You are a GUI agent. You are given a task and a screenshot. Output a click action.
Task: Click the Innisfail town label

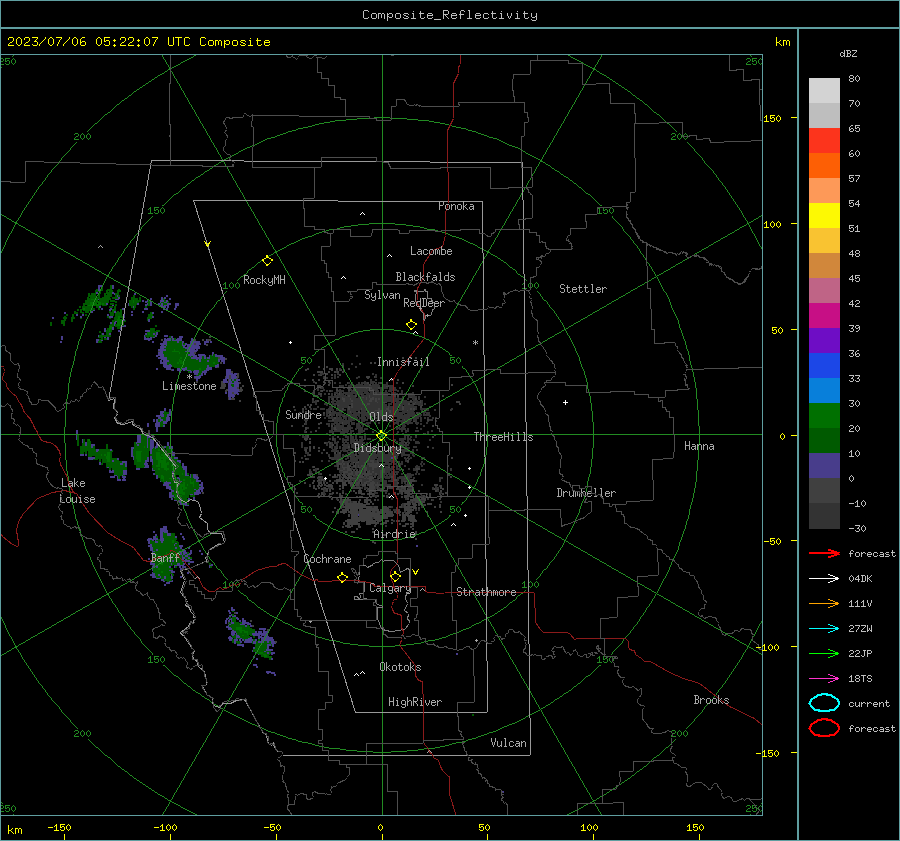click(403, 362)
